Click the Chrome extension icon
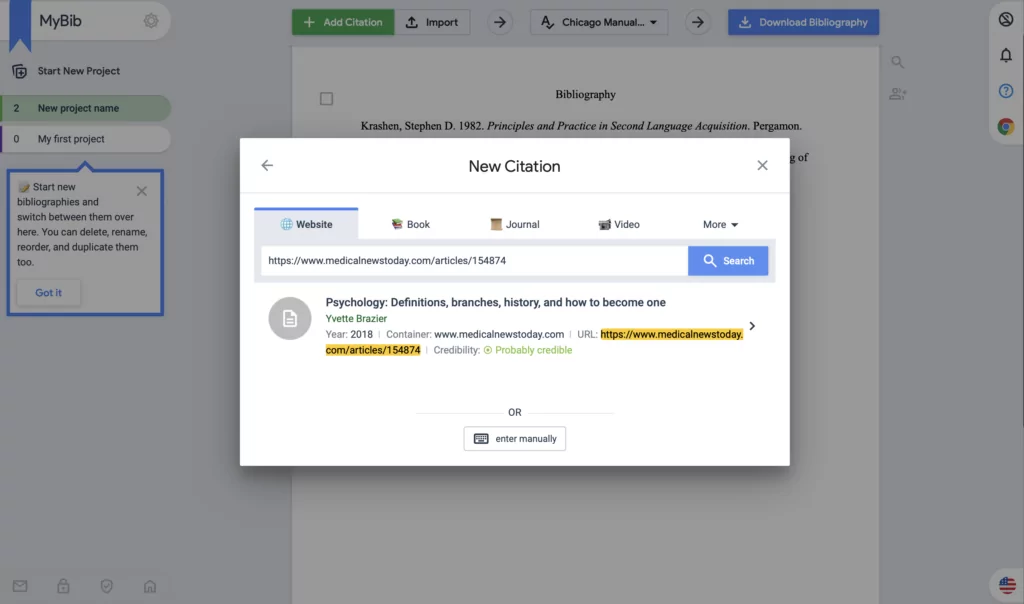The width and height of the screenshot is (1024, 604). (1006, 126)
